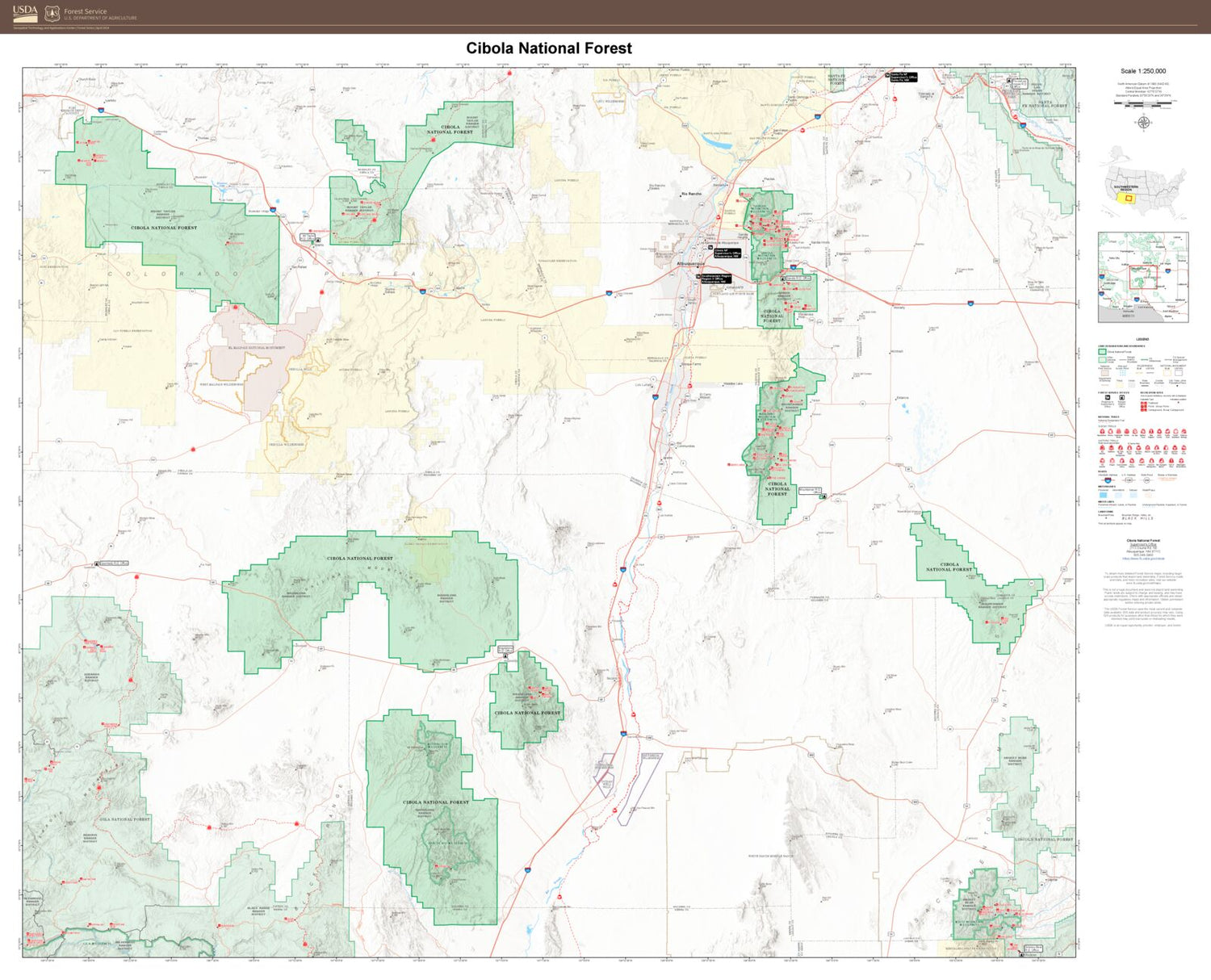The image size is (1211, 980).
Task: Click the USDA logo in the header
Action: (x=25, y=13)
